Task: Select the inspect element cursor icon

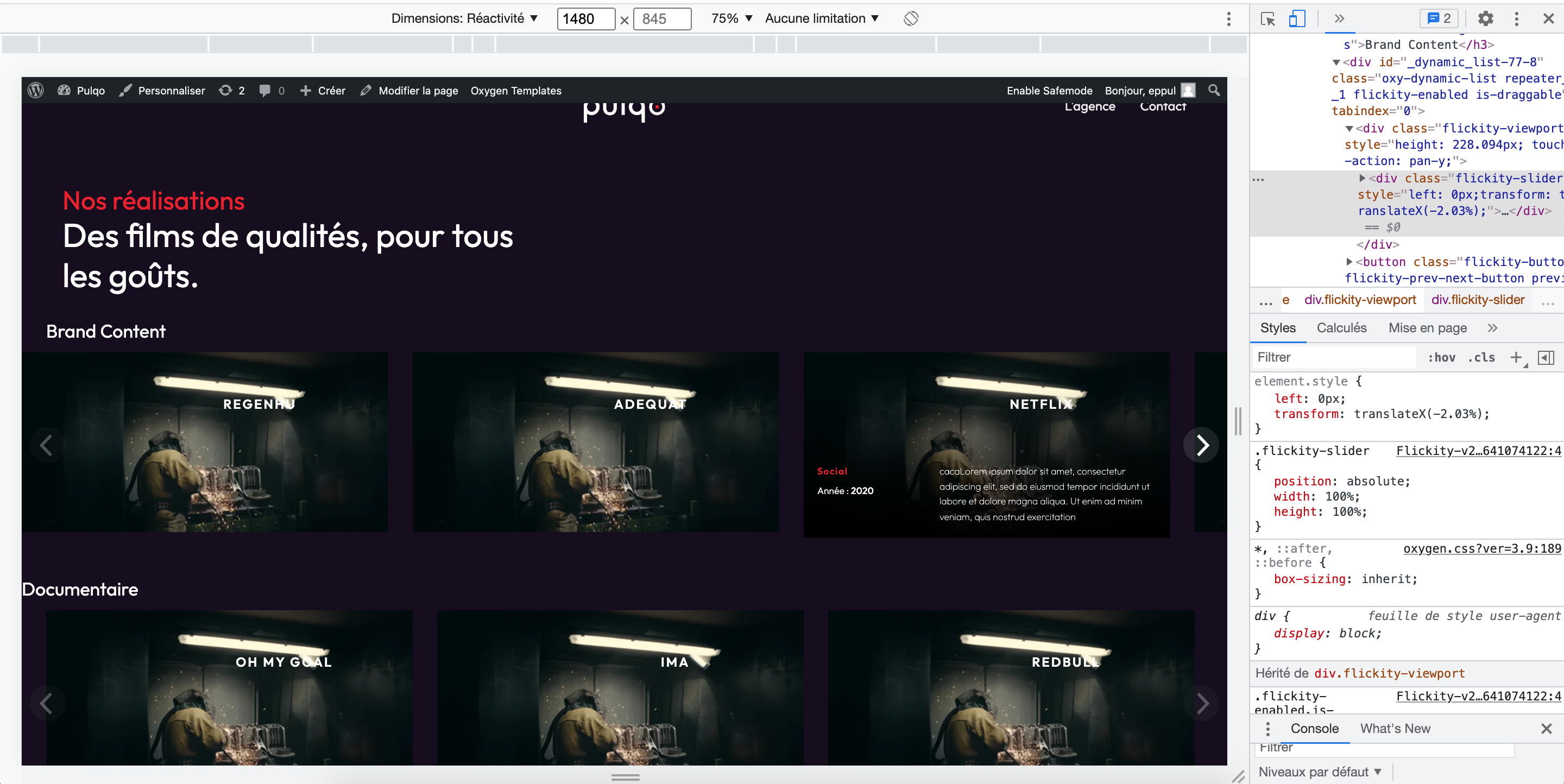Action: click(x=1267, y=19)
